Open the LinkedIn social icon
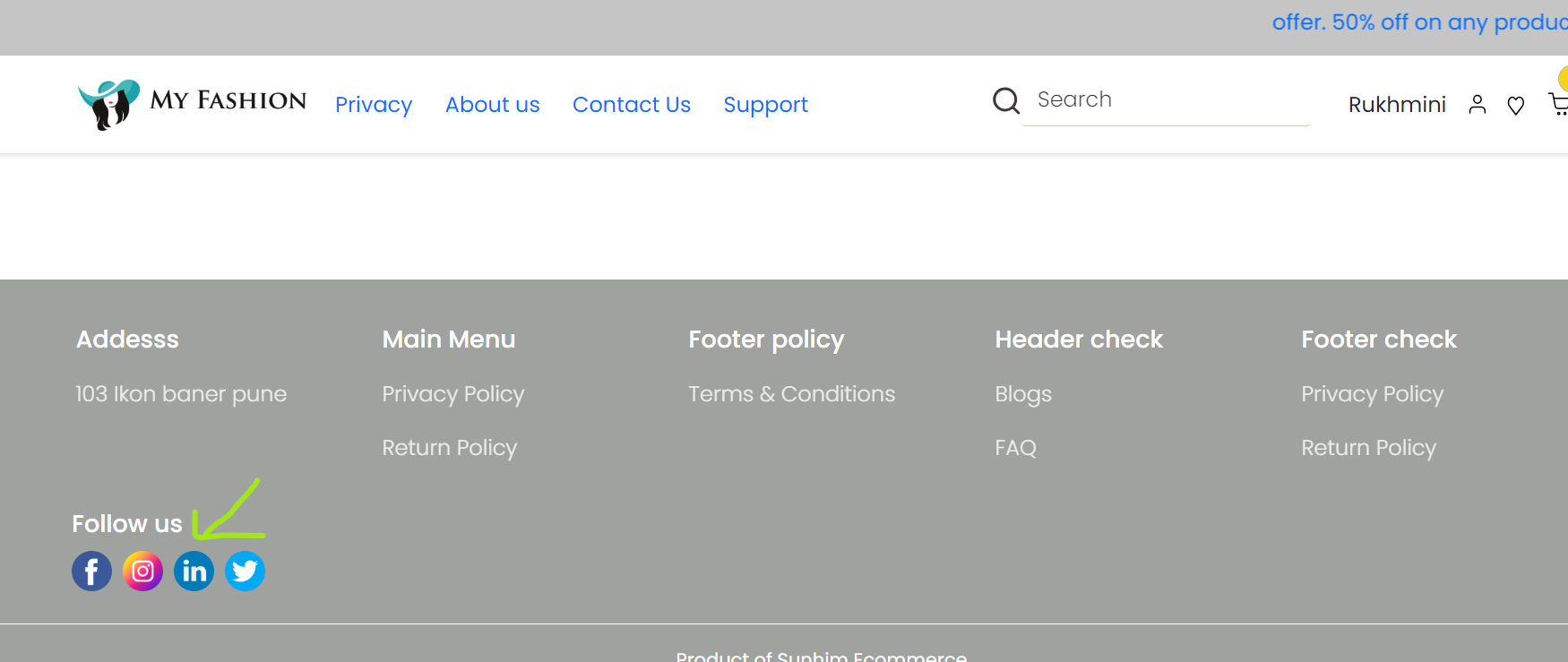1568x662 pixels. [194, 571]
